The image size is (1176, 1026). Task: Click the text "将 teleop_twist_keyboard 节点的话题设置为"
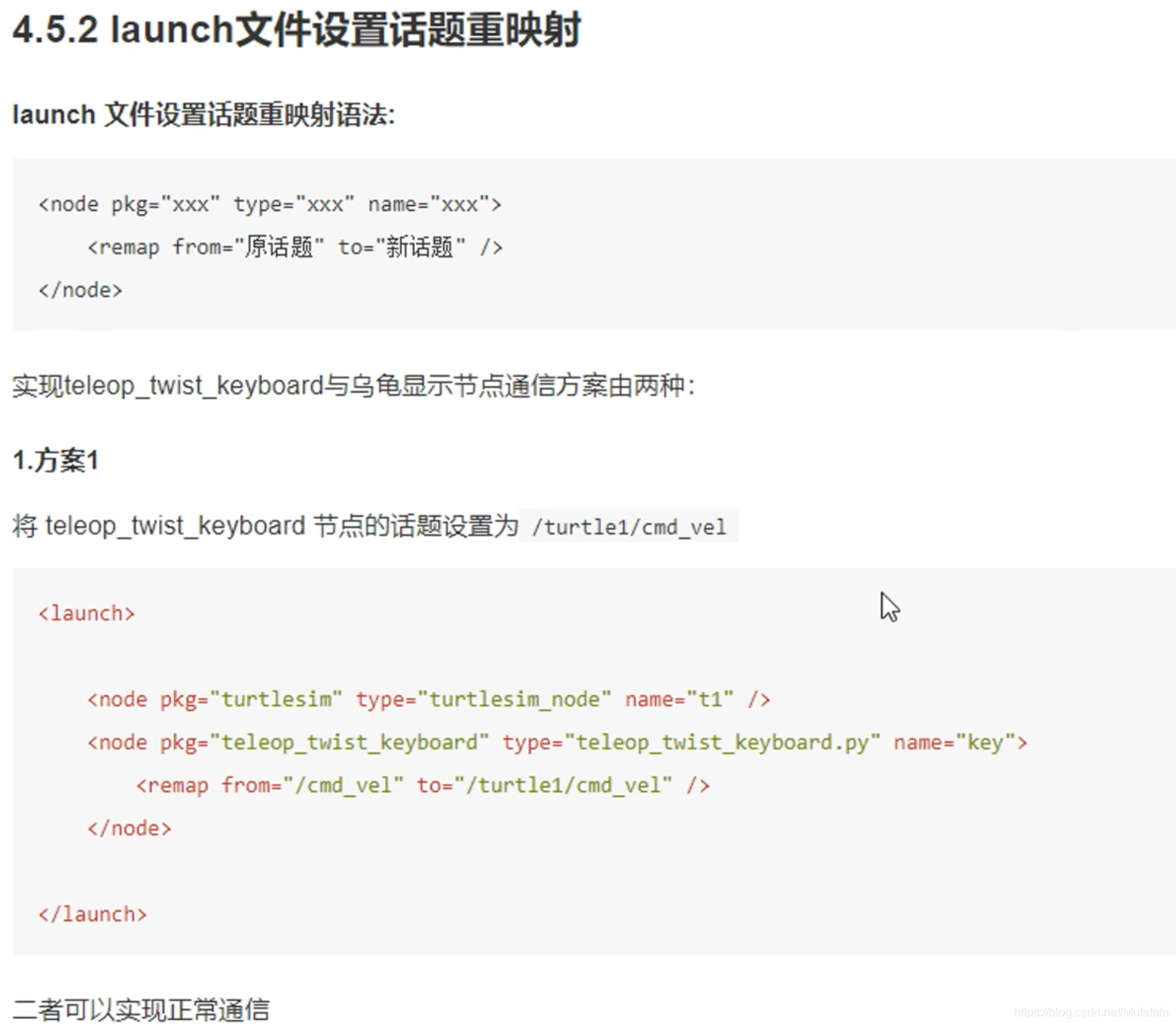(x=265, y=525)
